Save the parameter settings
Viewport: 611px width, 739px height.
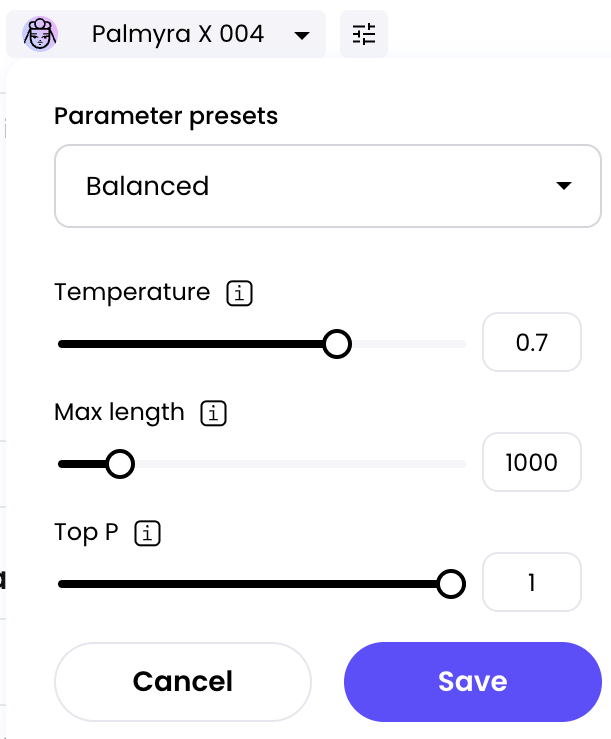point(473,682)
